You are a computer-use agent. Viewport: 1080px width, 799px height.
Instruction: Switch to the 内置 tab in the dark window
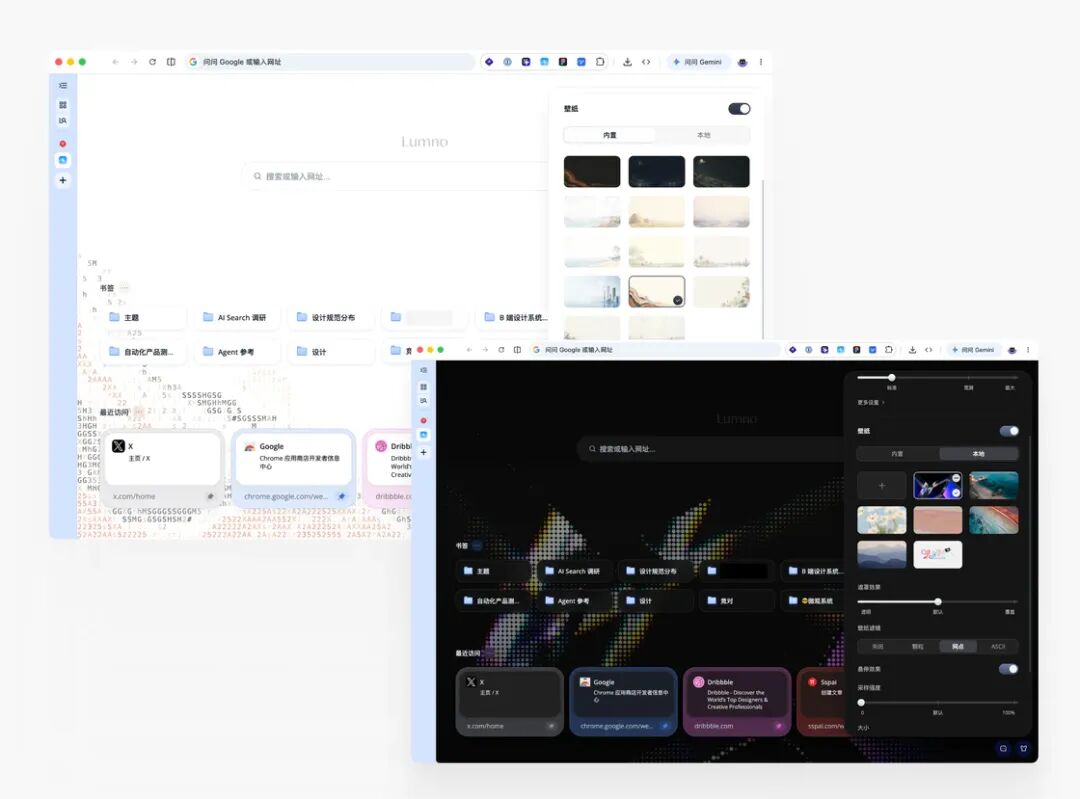click(x=897, y=454)
